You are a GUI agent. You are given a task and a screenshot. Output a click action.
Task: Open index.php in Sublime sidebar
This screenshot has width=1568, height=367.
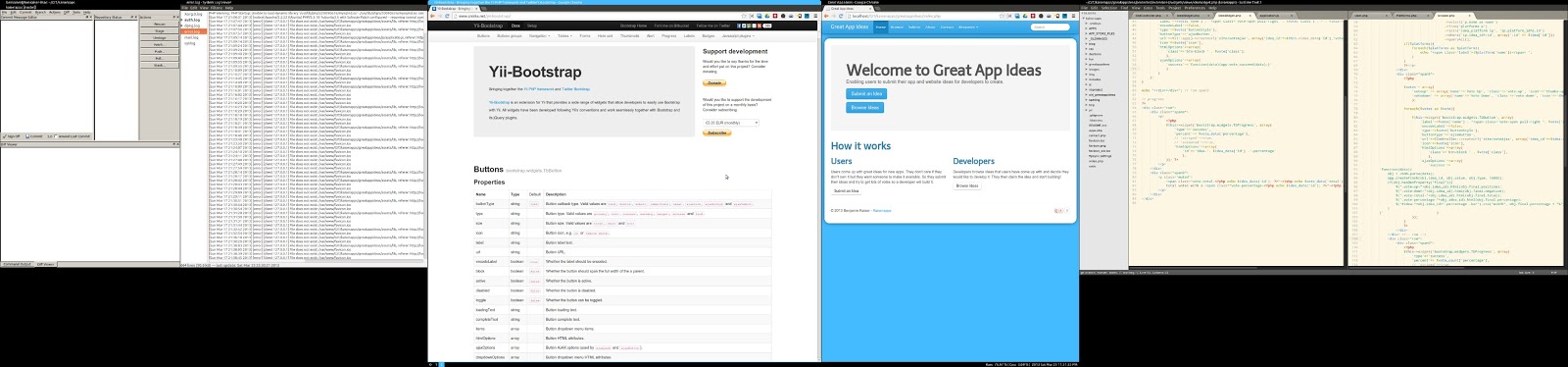pos(1096,161)
